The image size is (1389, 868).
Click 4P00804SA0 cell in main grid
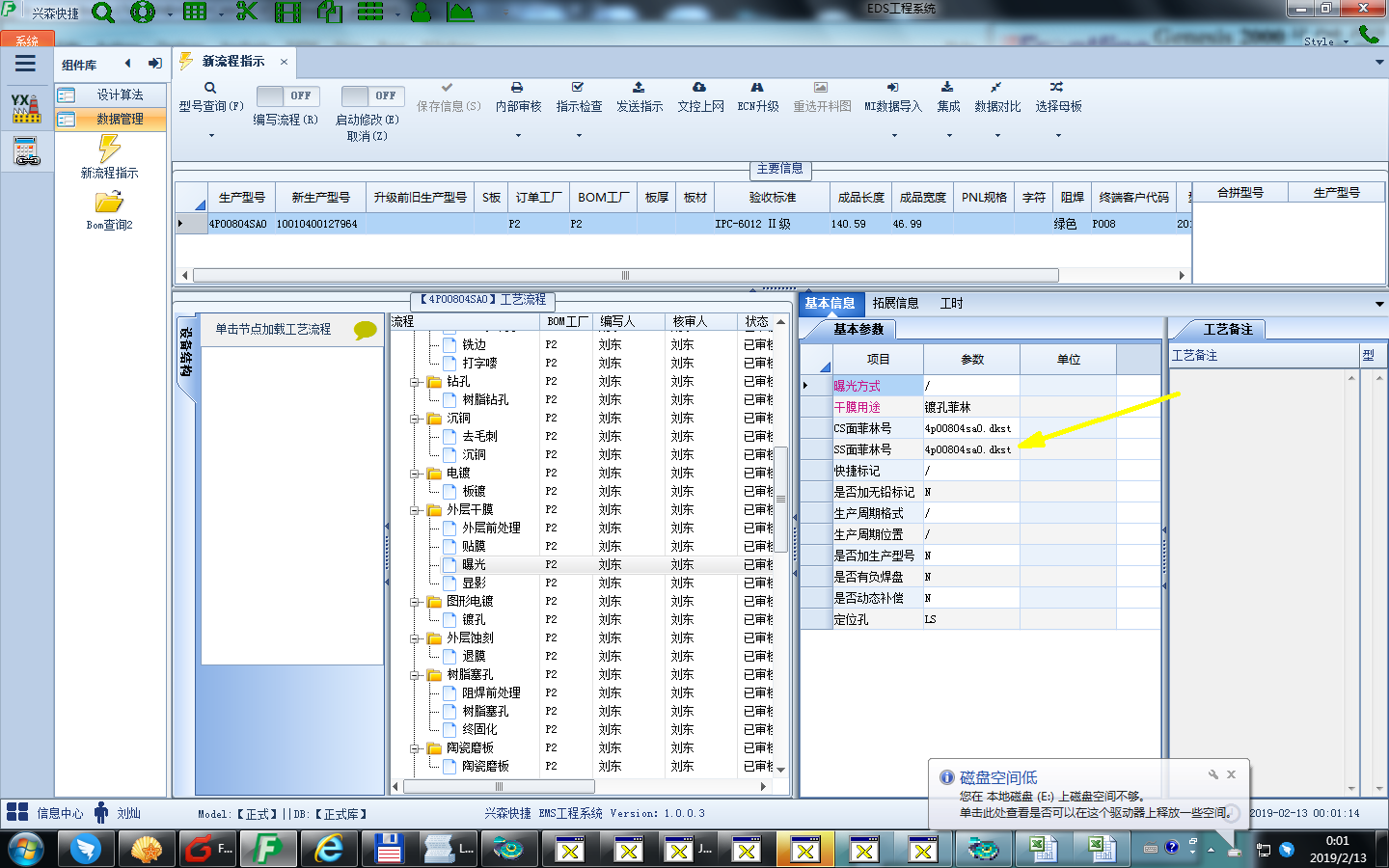238,224
